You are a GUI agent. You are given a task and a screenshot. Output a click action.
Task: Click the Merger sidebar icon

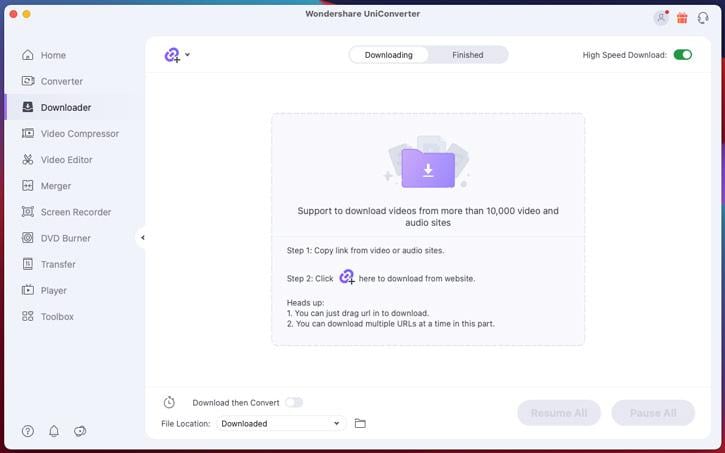28,186
